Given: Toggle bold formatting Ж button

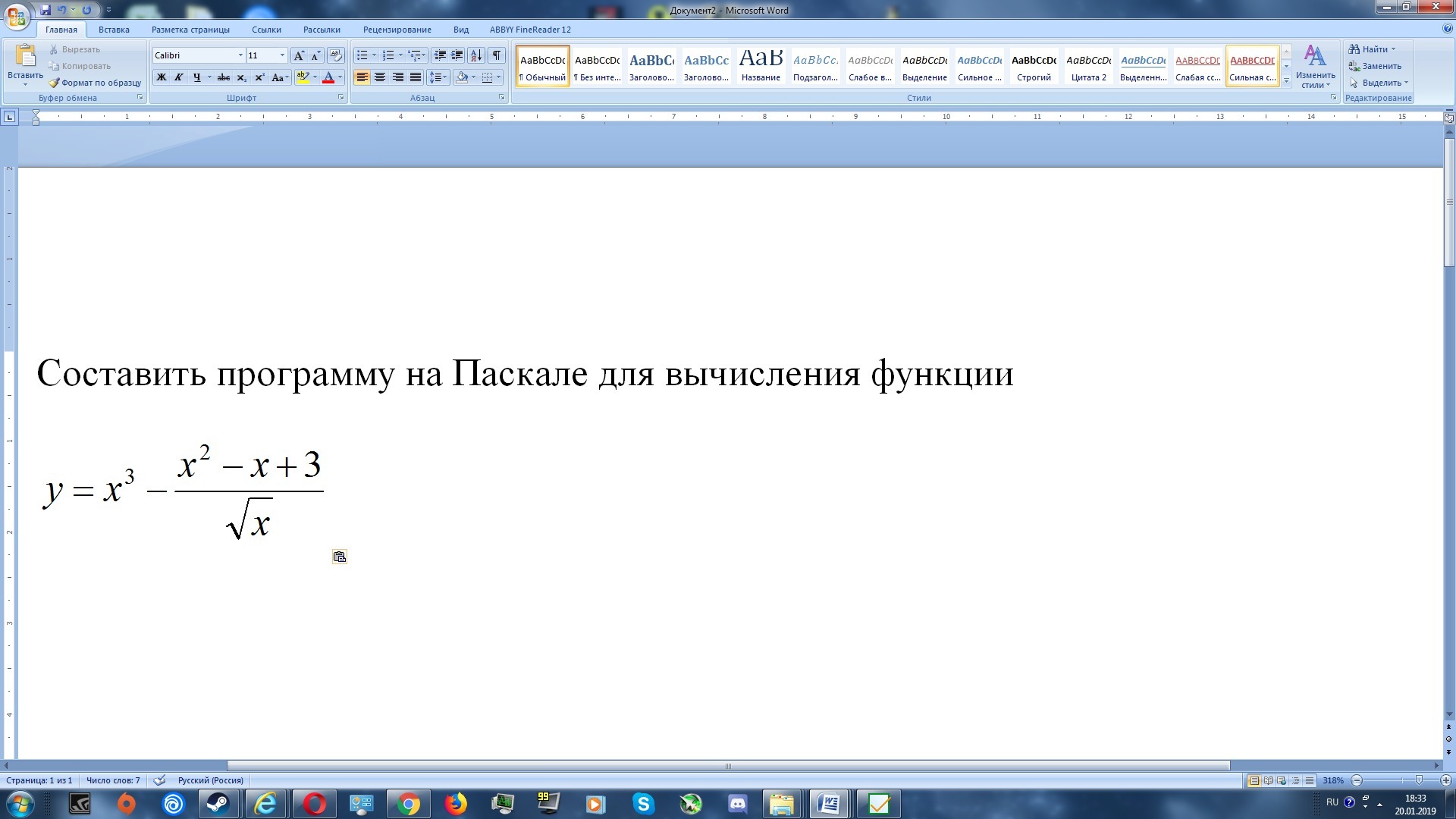Looking at the screenshot, I should 161,77.
